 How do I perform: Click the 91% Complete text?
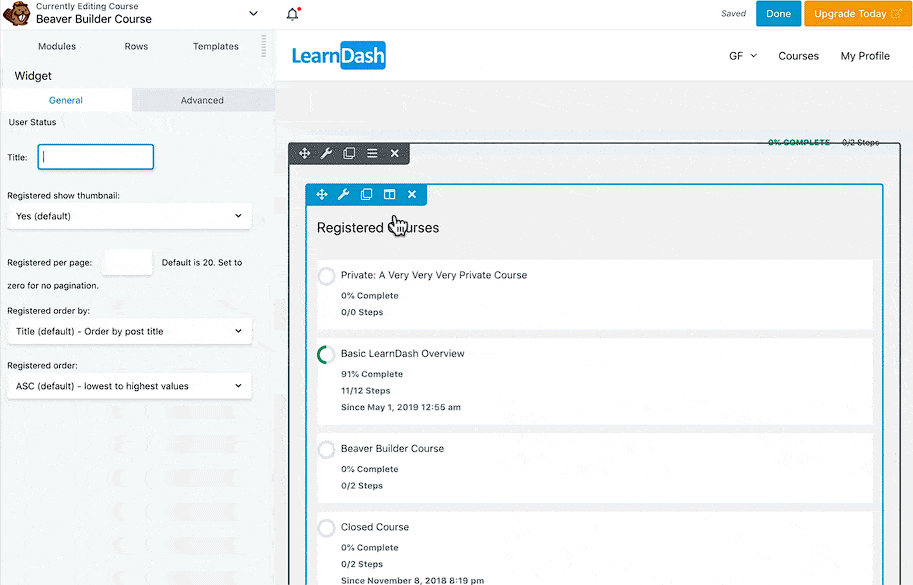pos(372,374)
